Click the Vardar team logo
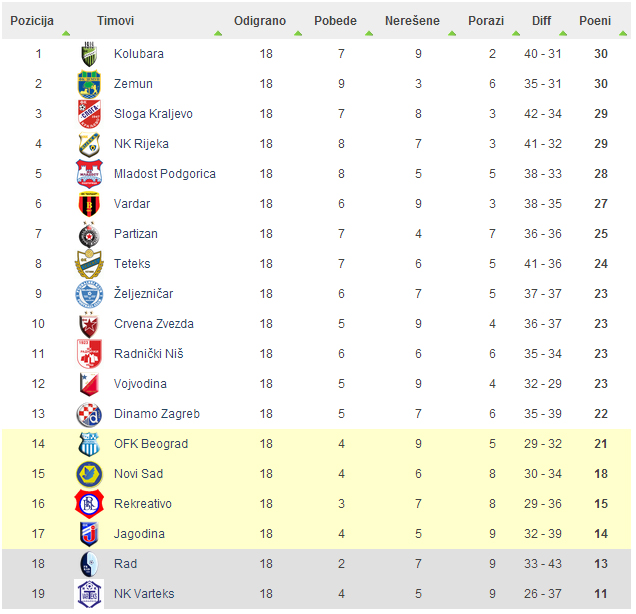Screen dimensions: 636x614 pos(89,204)
